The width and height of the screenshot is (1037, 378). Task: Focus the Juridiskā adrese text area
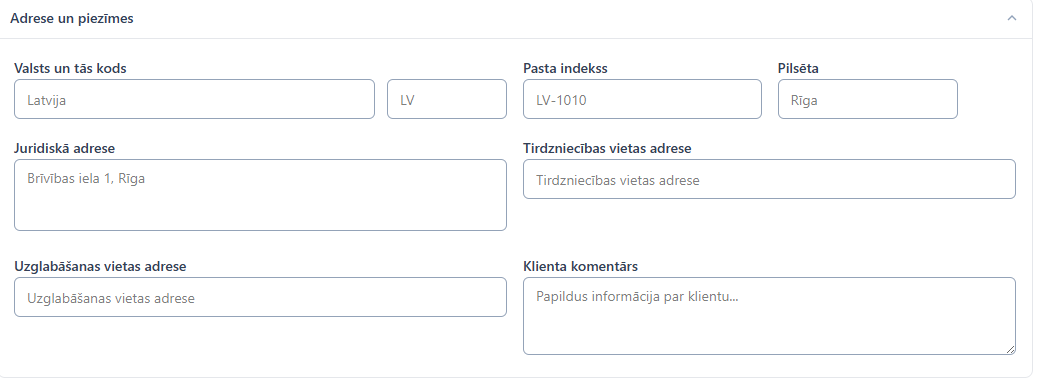click(261, 195)
